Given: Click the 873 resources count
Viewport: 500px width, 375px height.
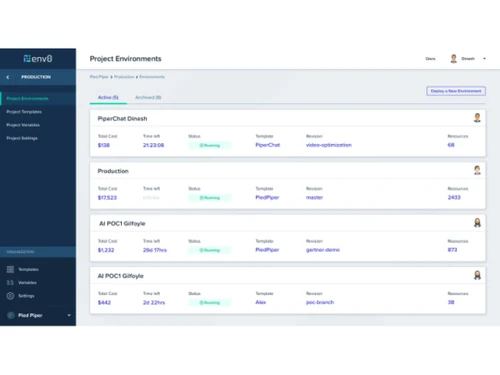Looking at the screenshot, I should [452, 250].
